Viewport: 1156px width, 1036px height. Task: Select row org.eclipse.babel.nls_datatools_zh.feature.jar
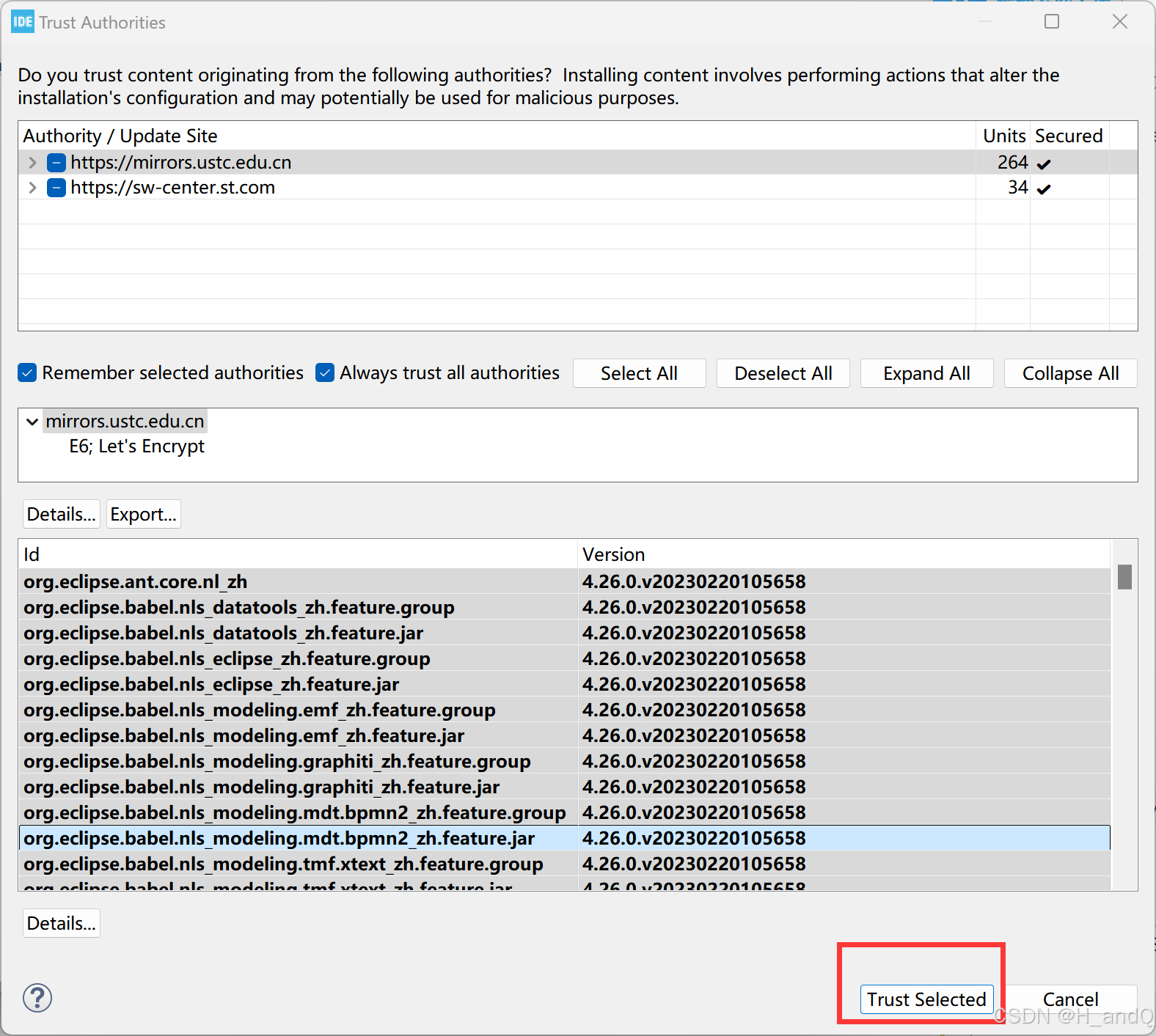point(565,633)
